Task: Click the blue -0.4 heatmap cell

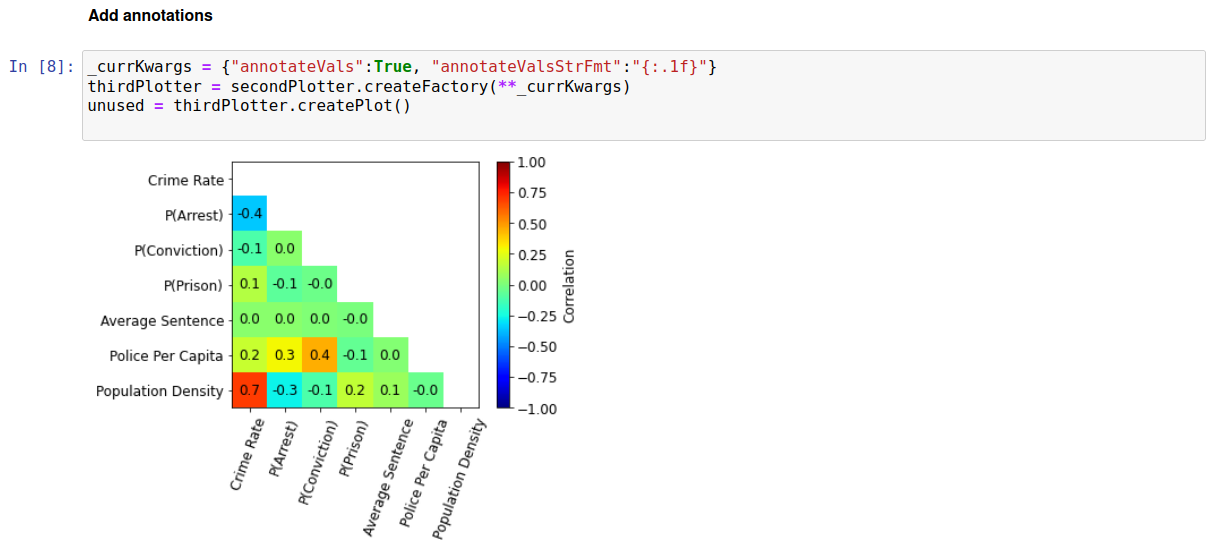Action: click(x=250, y=214)
